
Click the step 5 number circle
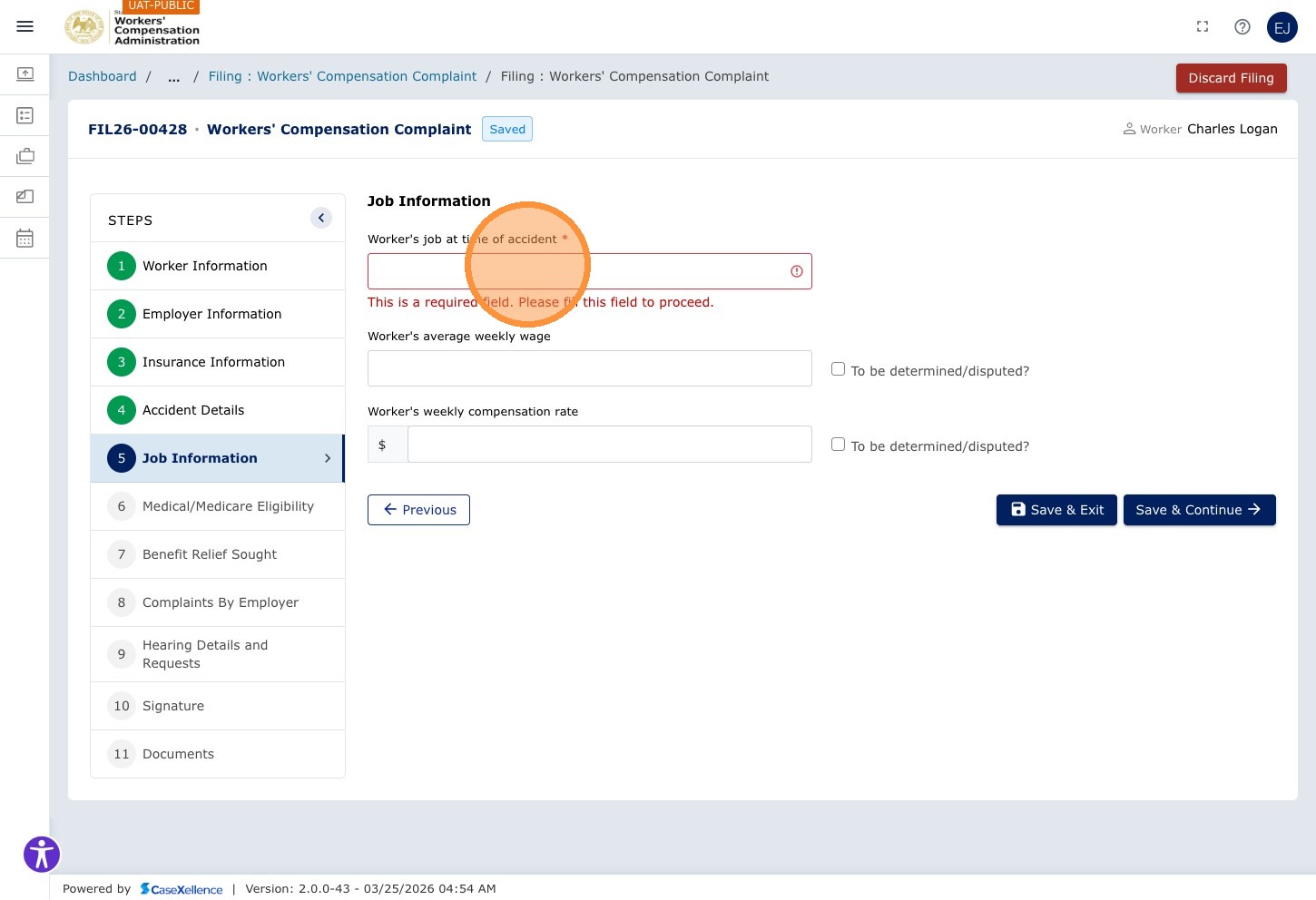pyautogui.click(x=122, y=458)
